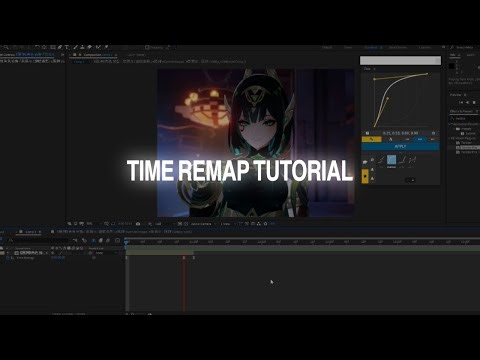This screenshot has width=480, height=360.
Task: Open the 1 View layout dropdown
Action: (227, 224)
